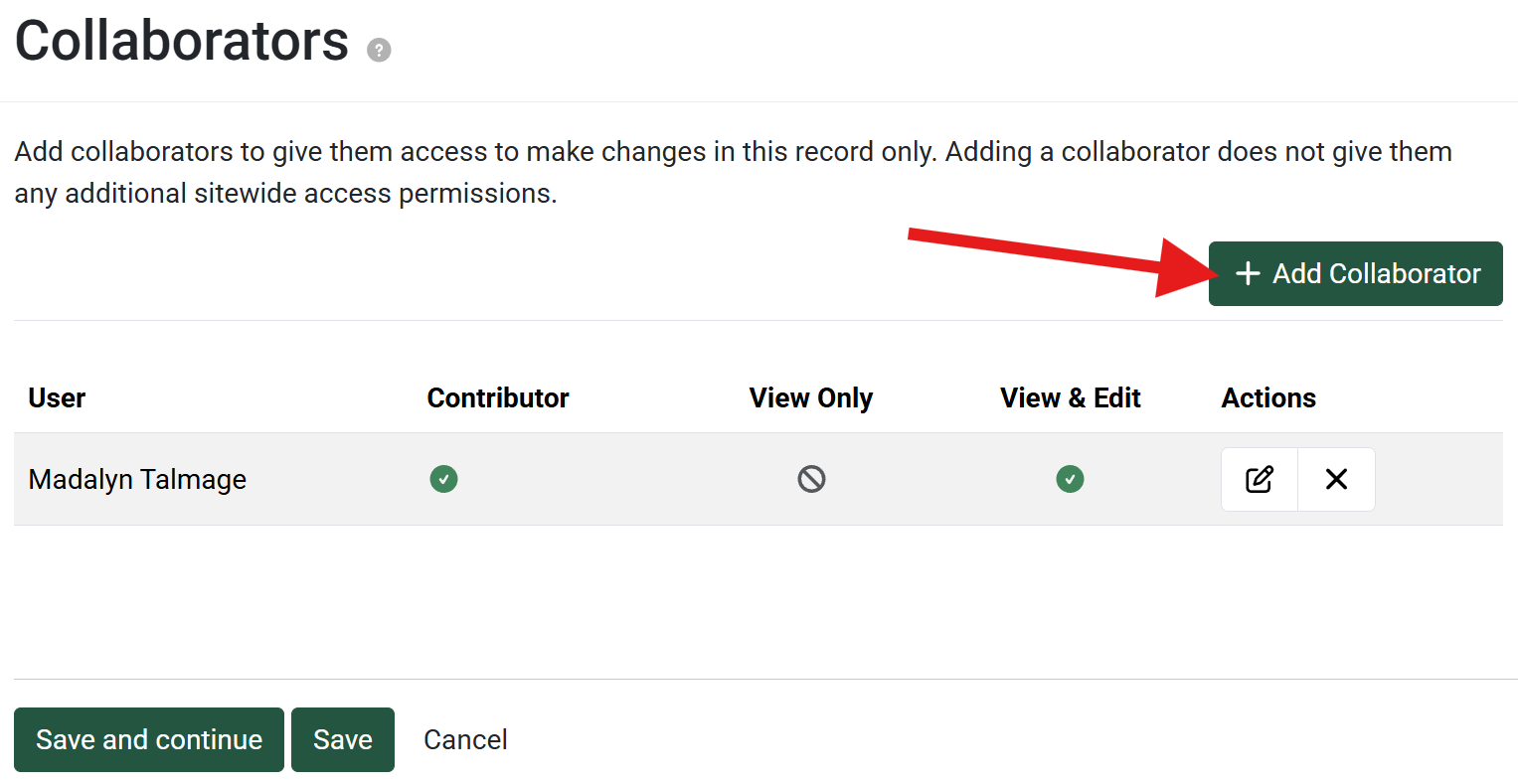The width and height of the screenshot is (1518, 784).
Task: Edit Madalyn Talmage's collaborator permissions
Action: click(1260, 479)
